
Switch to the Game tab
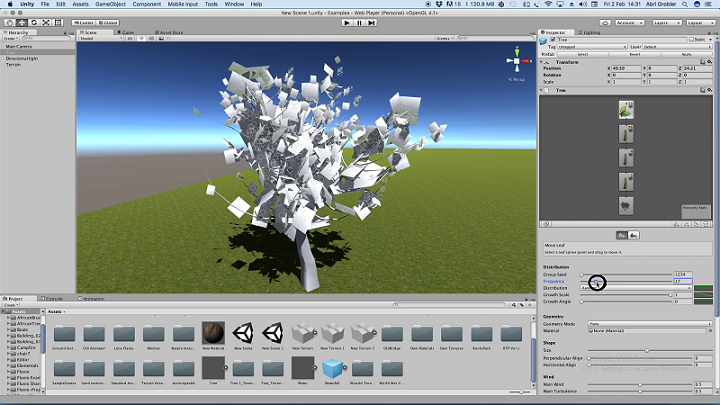(x=125, y=33)
